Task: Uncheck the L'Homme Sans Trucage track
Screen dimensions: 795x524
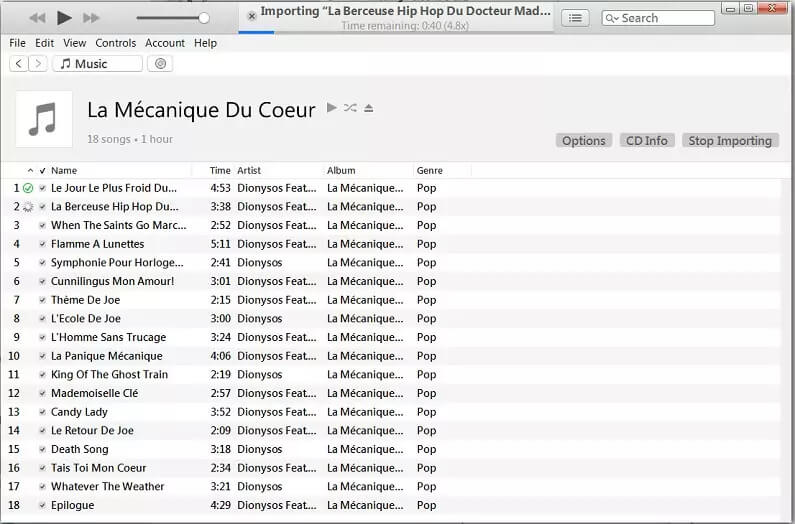Action: coord(43,337)
